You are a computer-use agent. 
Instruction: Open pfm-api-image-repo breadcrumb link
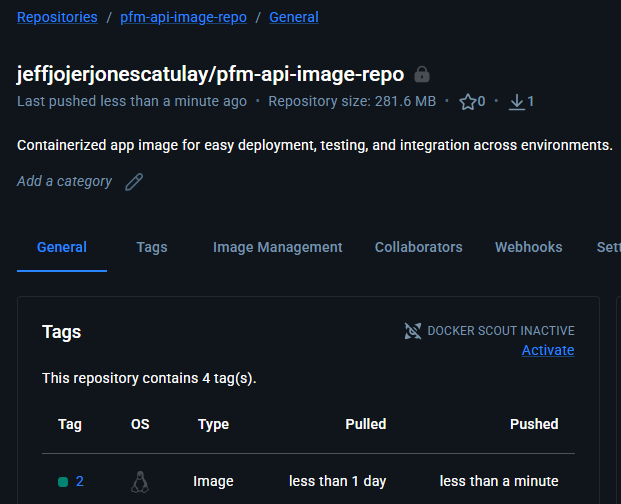tap(184, 17)
